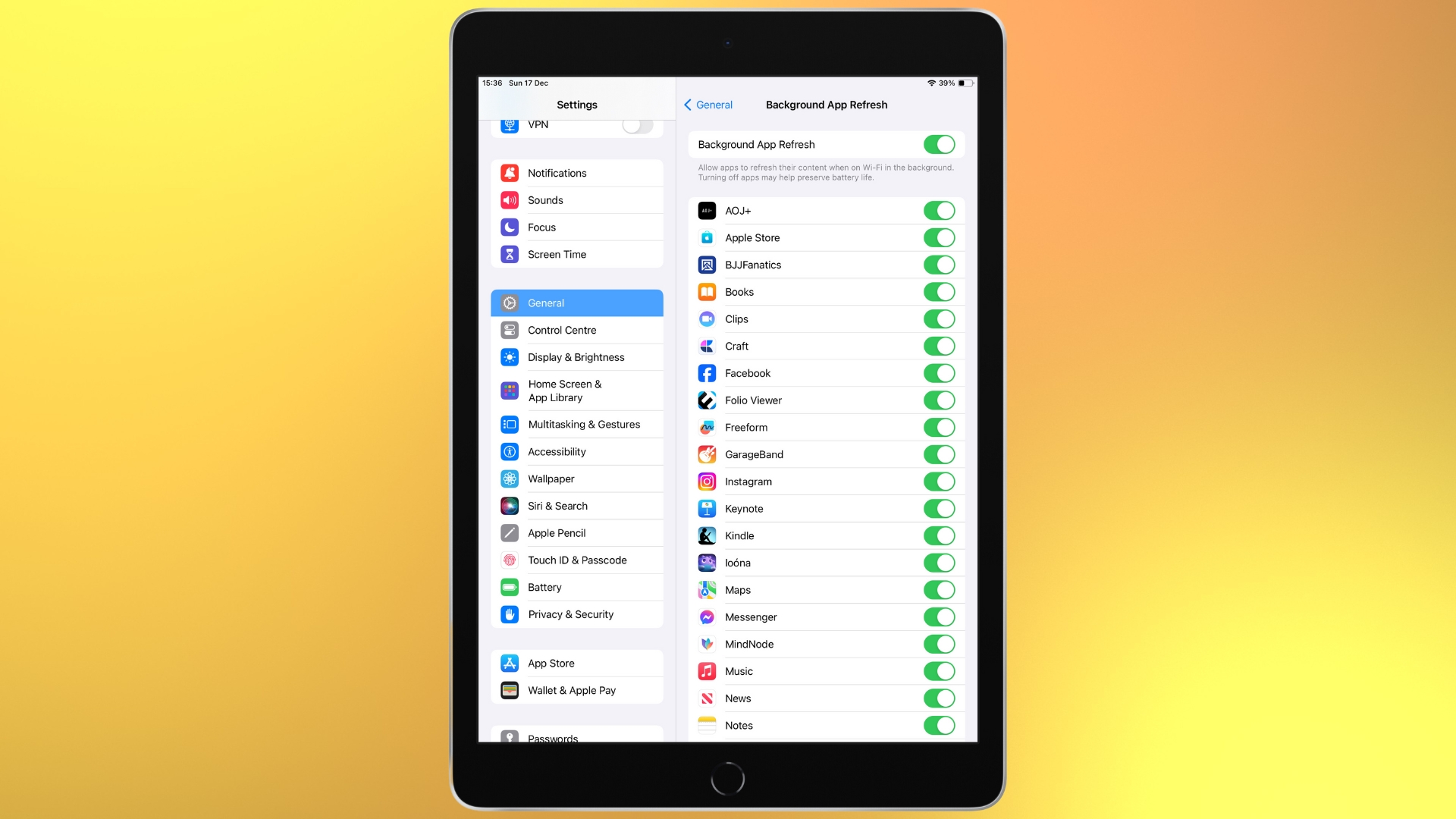Viewport: 1456px width, 819px height.
Task: Tap the Facebook app icon
Action: pos(707,373)
